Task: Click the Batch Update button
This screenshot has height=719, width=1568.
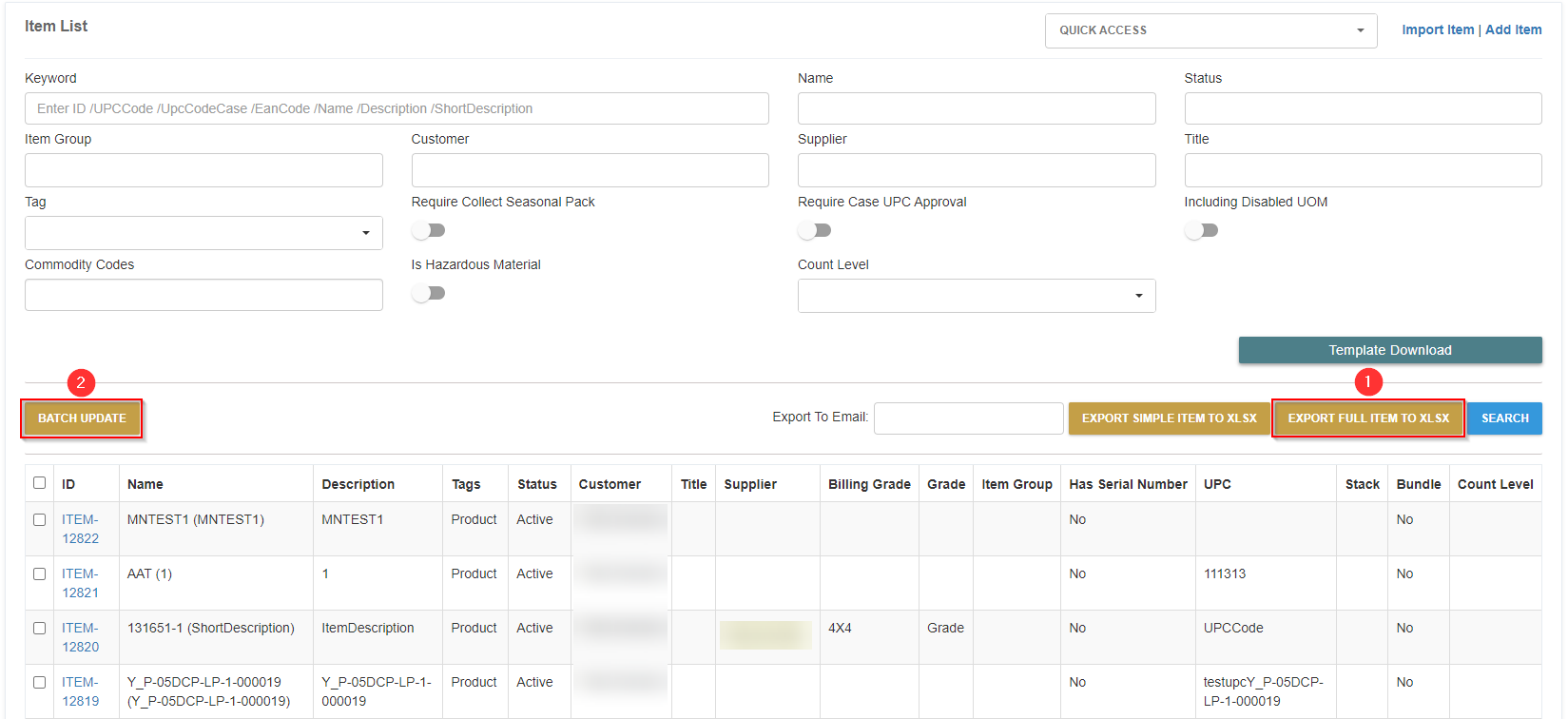Action: coord(82,418)
